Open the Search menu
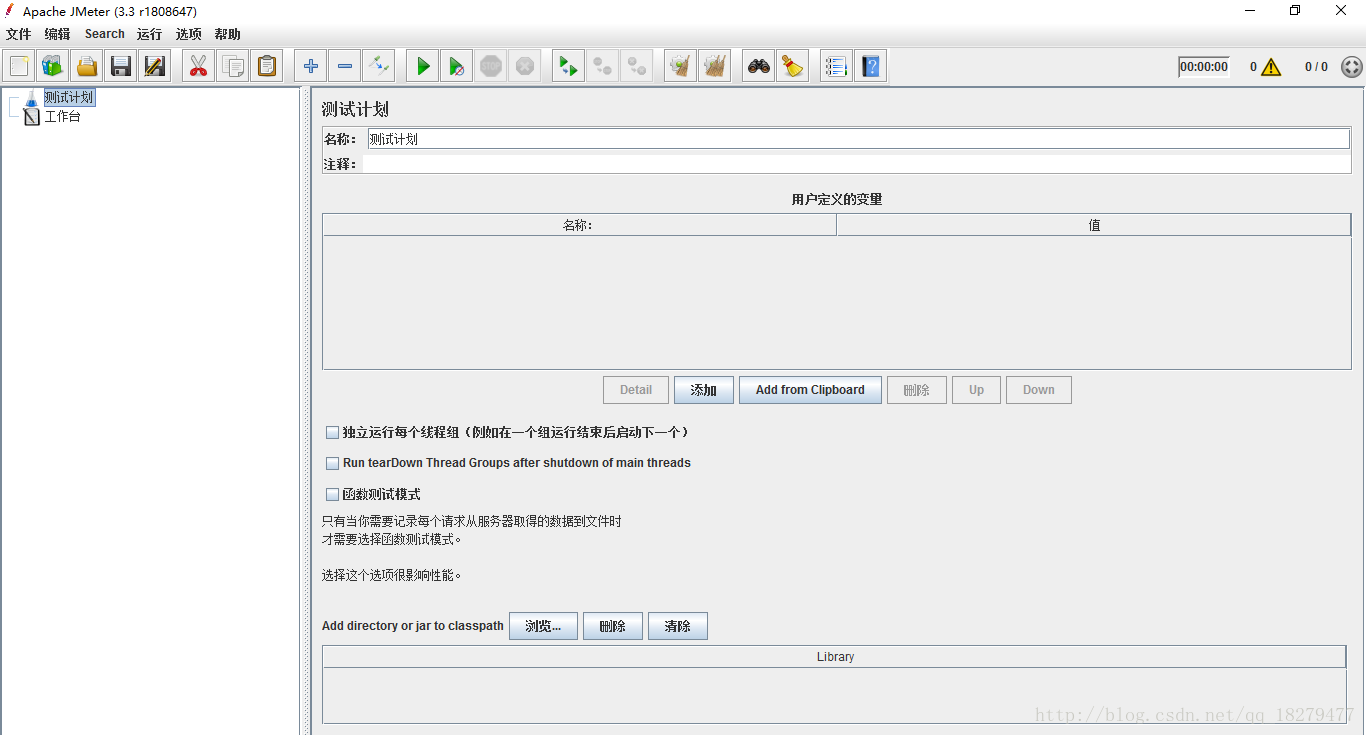This screenshot has width=1366, height=735. pos(105,34)
